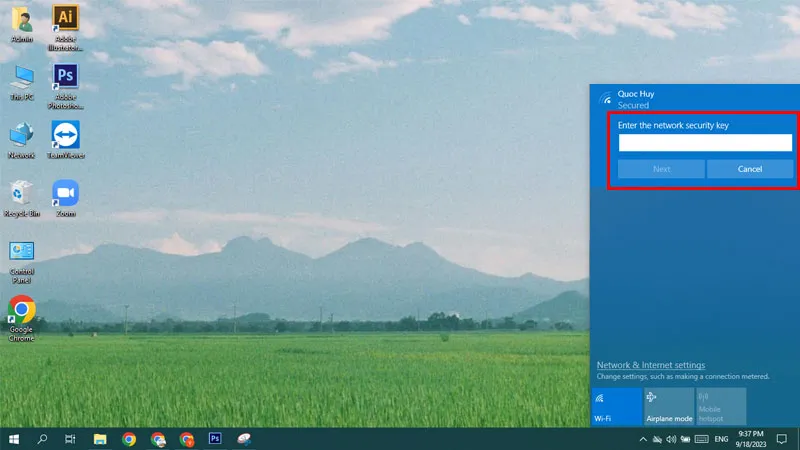This screenshot has height=450, width=800.
Task: Expand hidden system tray icons
Action: 642,439
